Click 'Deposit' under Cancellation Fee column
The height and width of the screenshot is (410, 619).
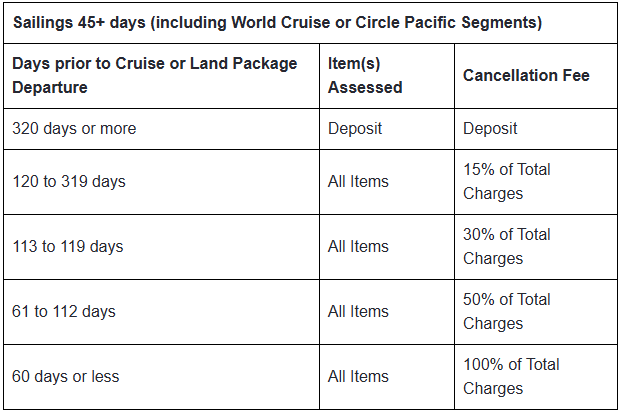[x=490, y=129]
